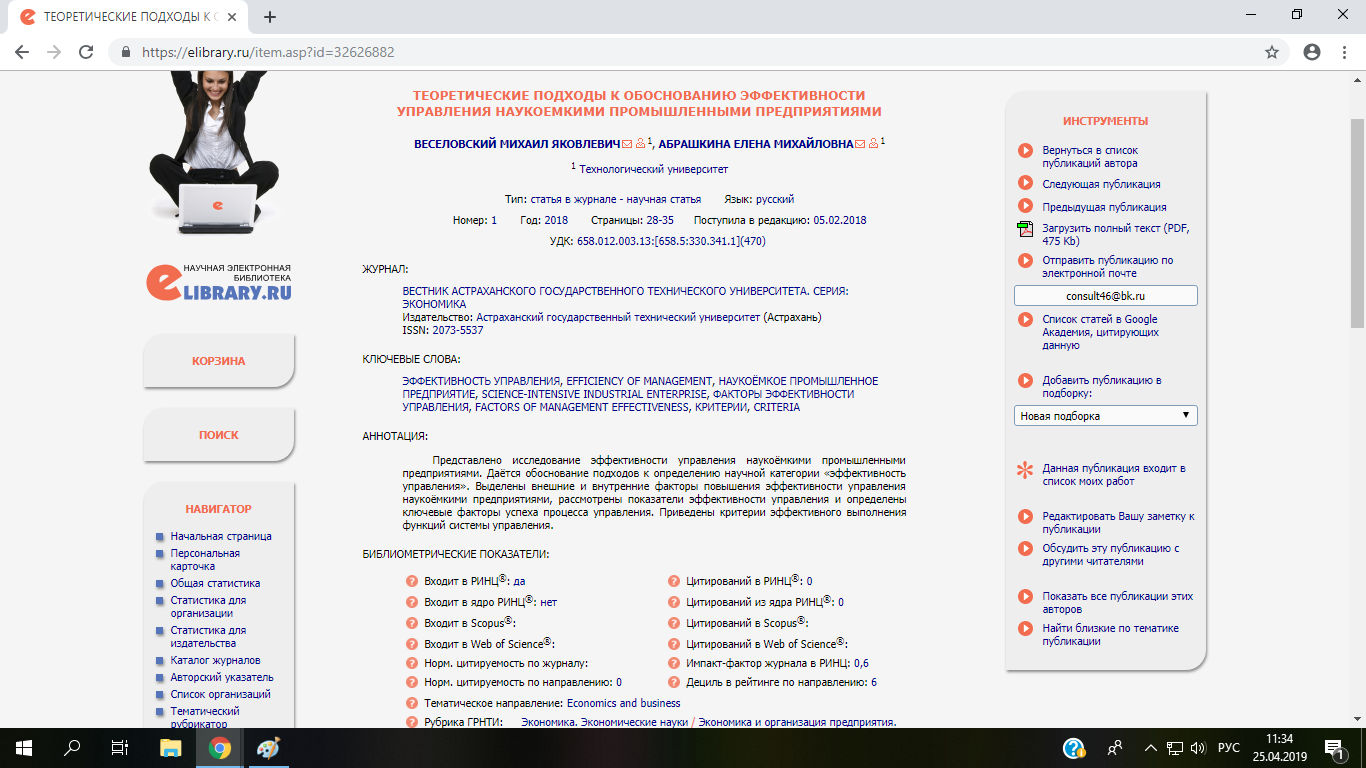Image resolution: width=1366 pixels, height=768 pixels.
Task: Open File Explorer from the taskbar
Action: (171, 748)
